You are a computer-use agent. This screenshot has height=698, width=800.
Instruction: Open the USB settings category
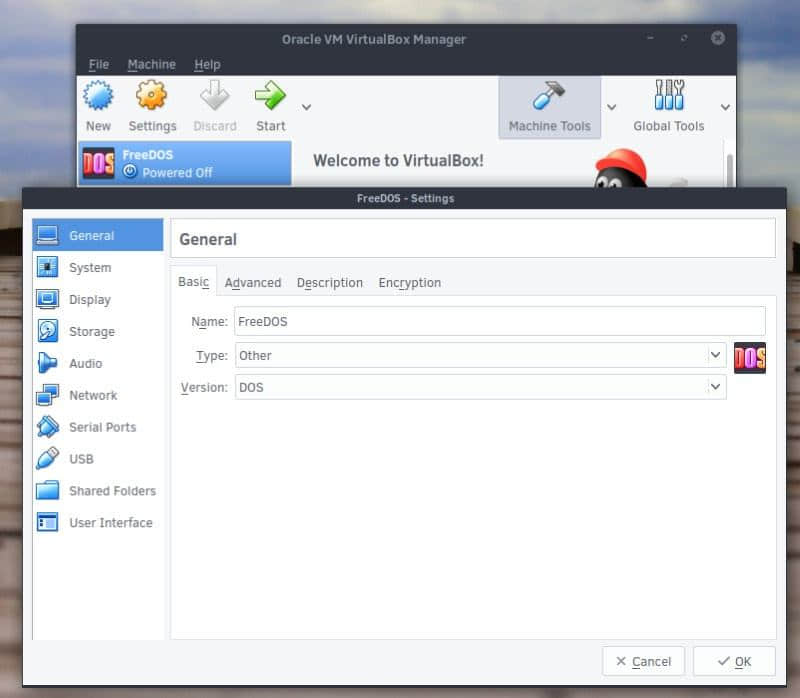(x=98, y=459)
